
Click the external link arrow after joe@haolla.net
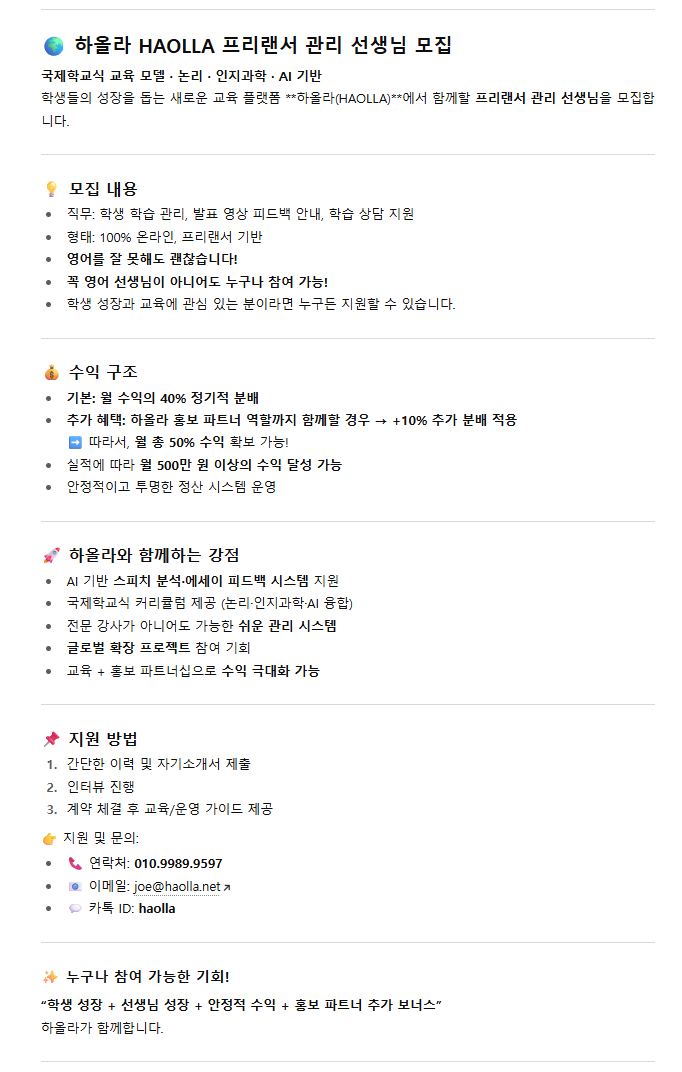tap(226, 887)
